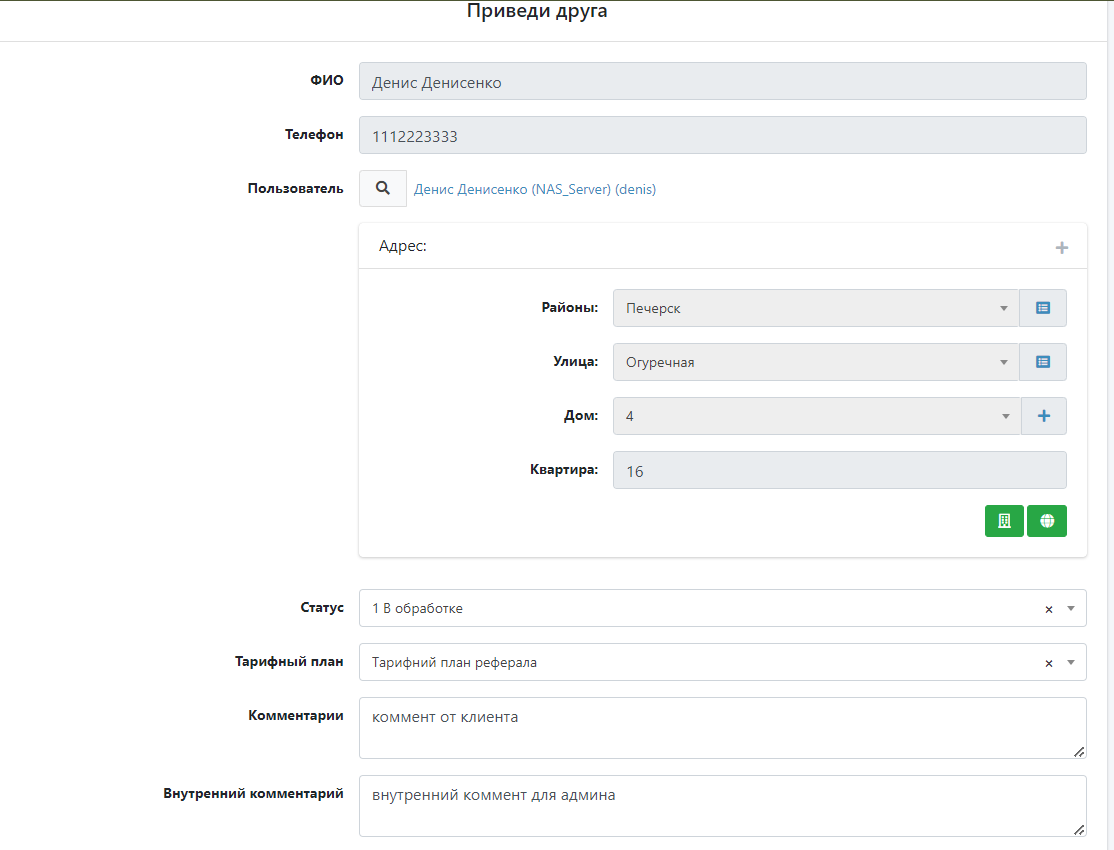This screenshot has width=1114, height=850.
Task: Click the user search magnifier icon
Action: coord(382,188)
